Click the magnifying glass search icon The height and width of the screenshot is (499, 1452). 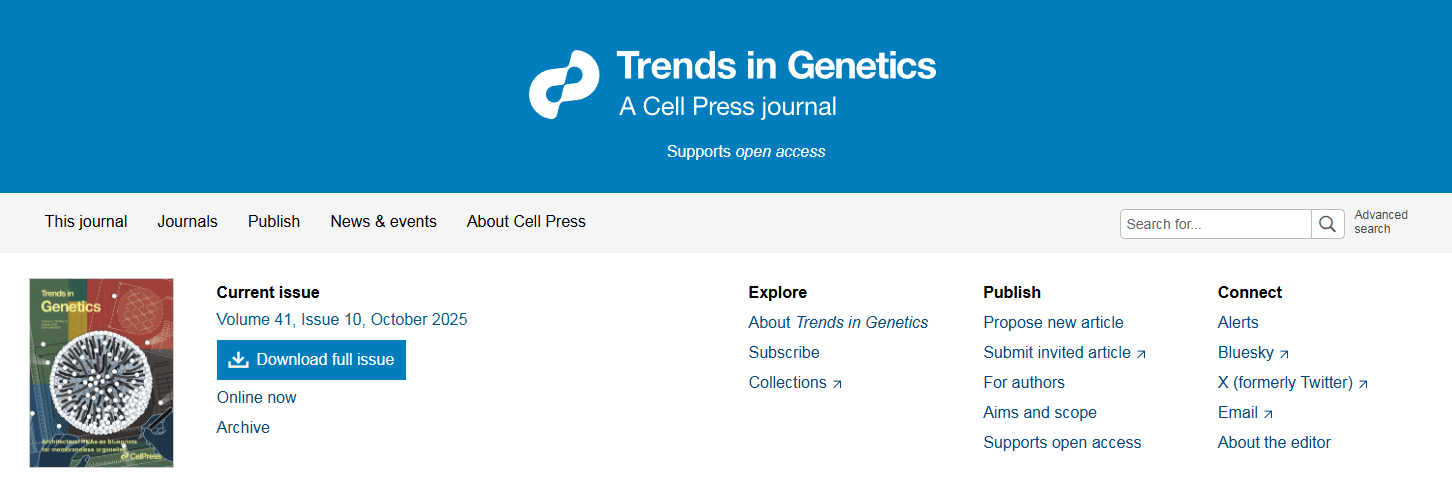click(1327, 224)
